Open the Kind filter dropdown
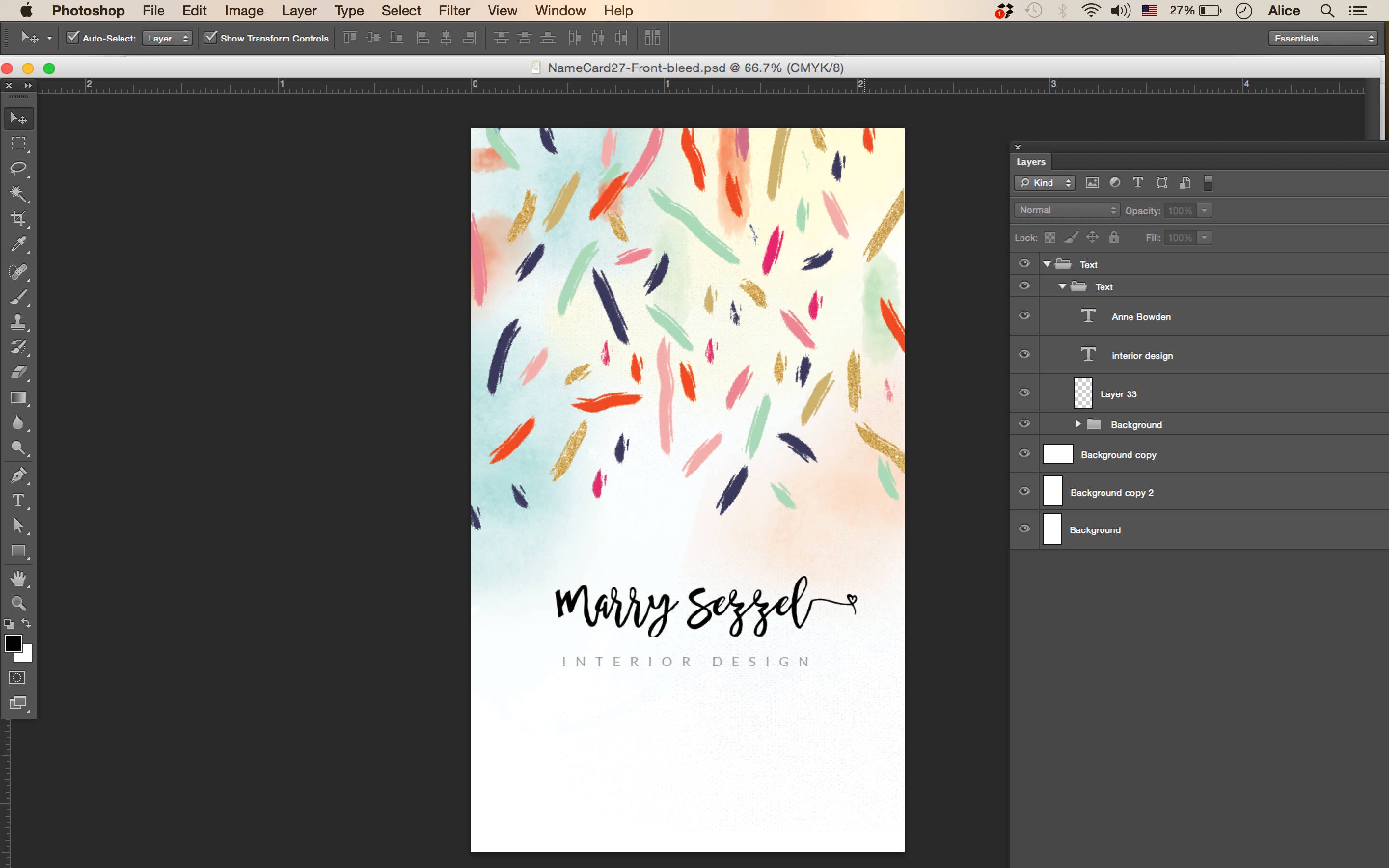 pyautogui.click(x=1044, y=183)
